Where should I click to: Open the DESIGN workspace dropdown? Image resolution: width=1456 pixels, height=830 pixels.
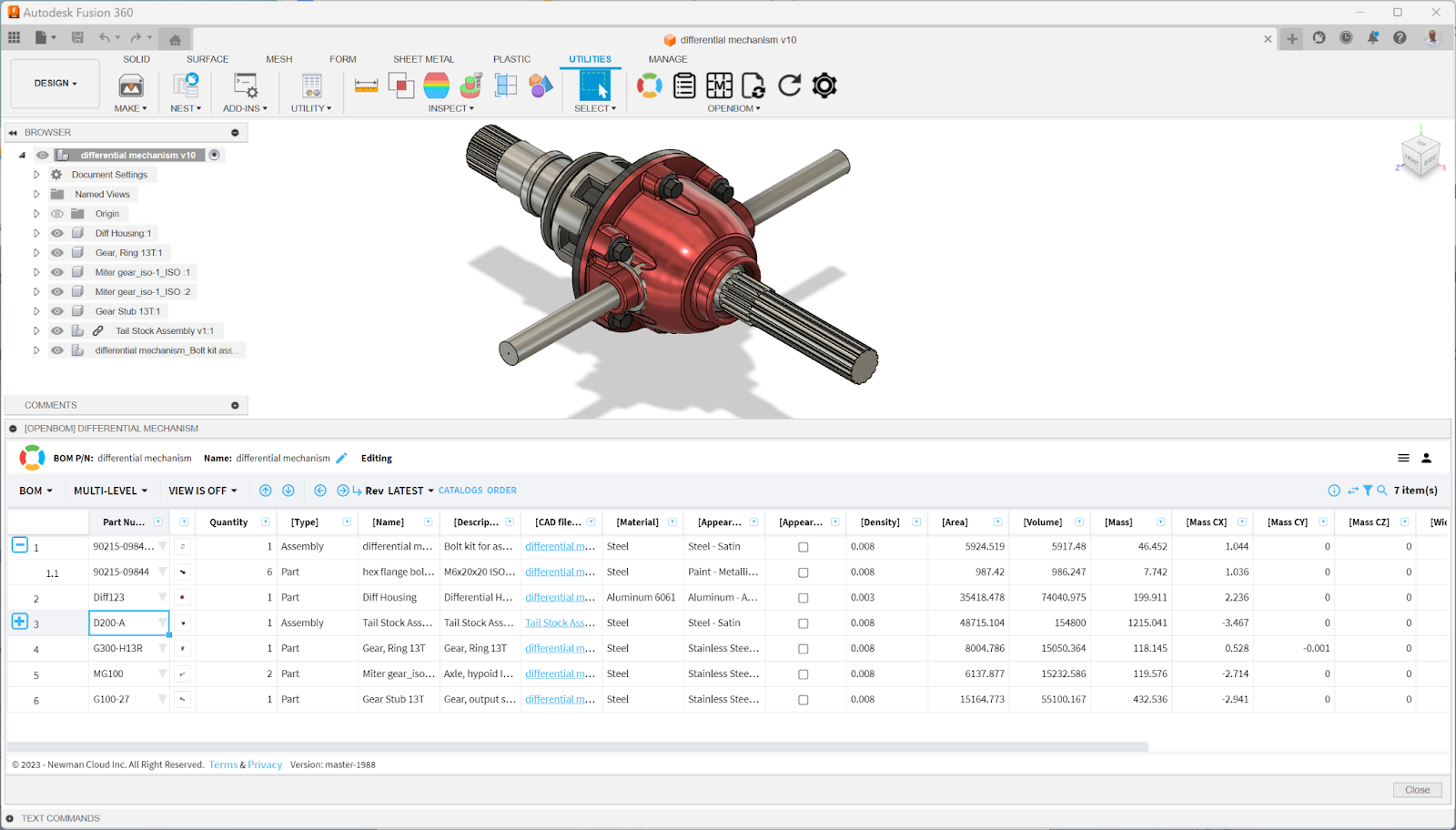pos(56,84)
